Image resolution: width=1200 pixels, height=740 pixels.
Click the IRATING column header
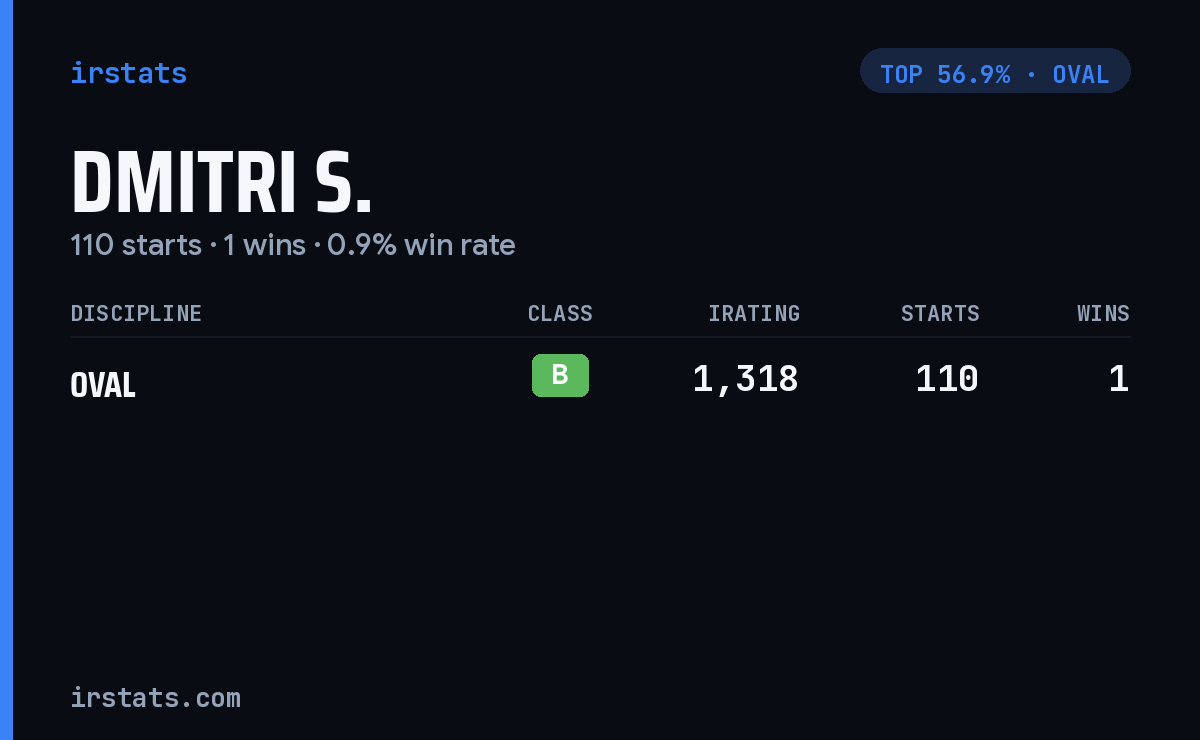point(754,314)
